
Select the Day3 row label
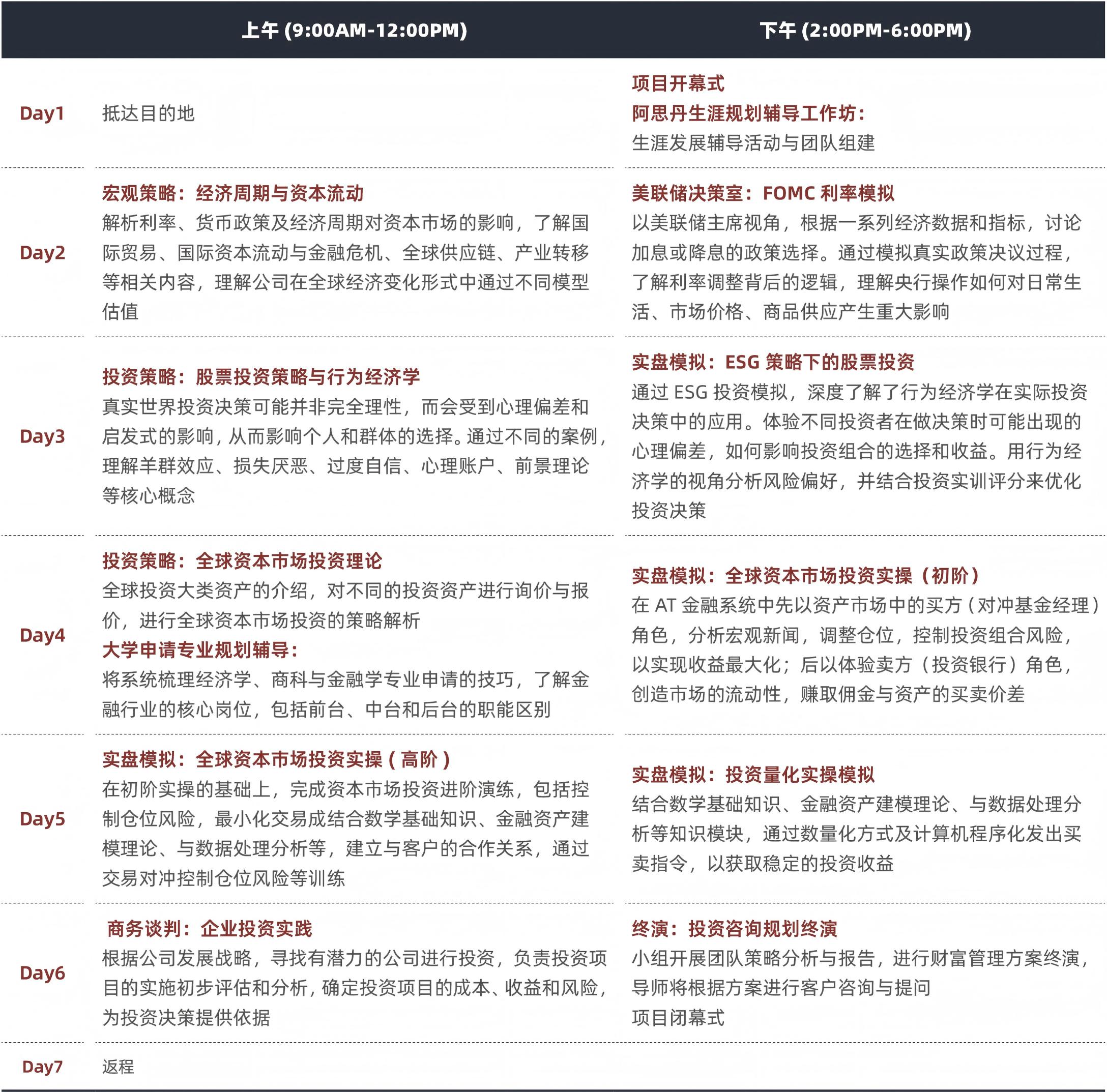point(42,436)
